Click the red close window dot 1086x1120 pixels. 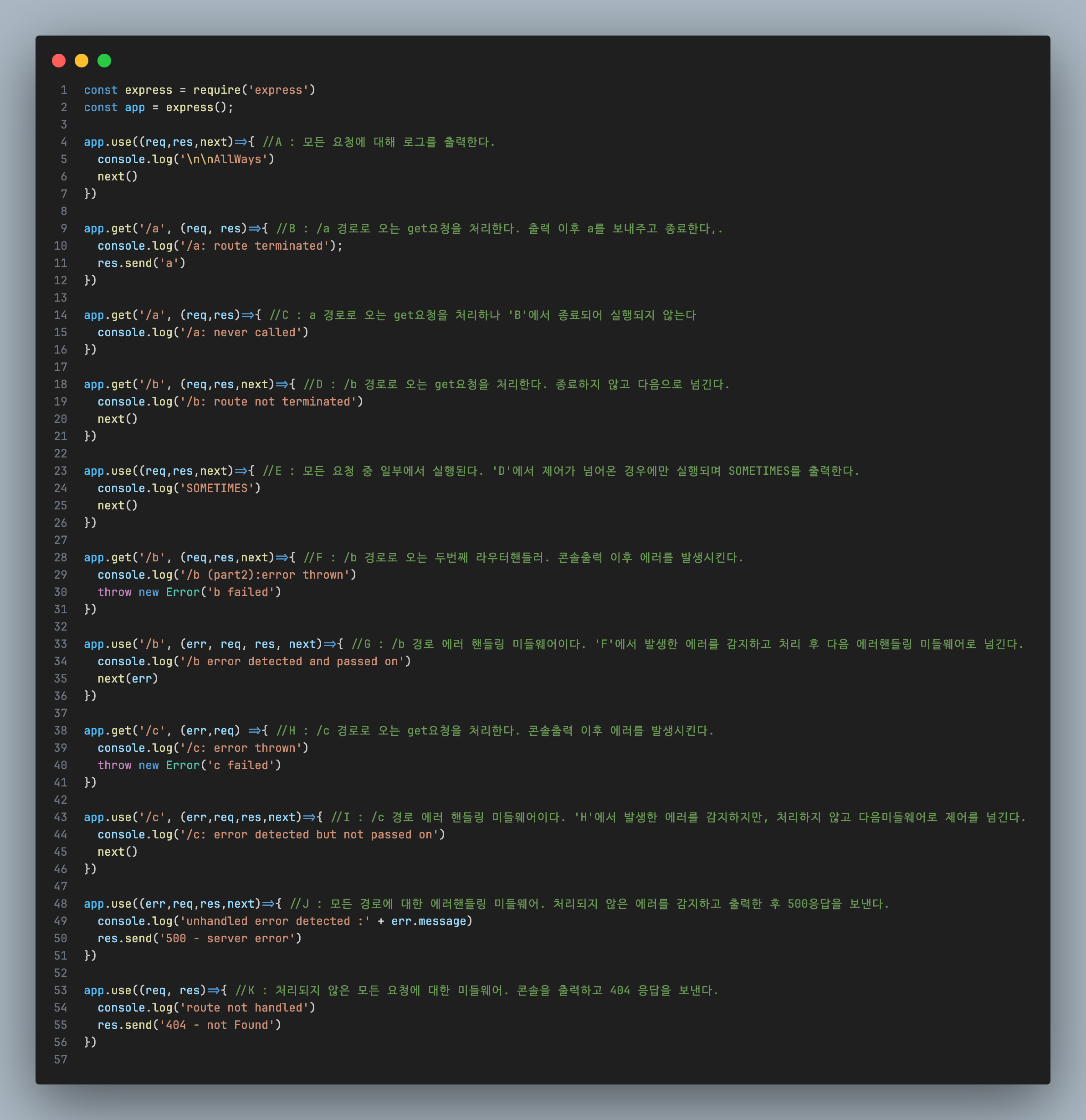point(59,61)
